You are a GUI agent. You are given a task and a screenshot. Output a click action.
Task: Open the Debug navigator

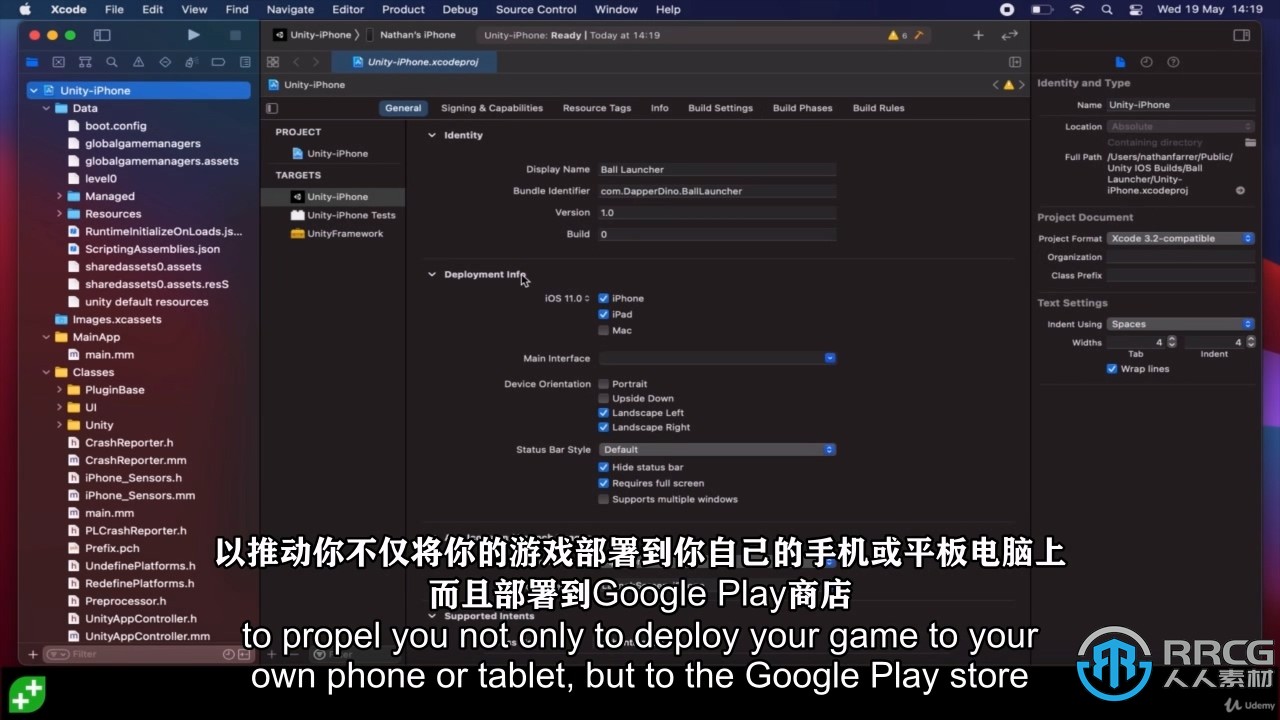[192, 62]
